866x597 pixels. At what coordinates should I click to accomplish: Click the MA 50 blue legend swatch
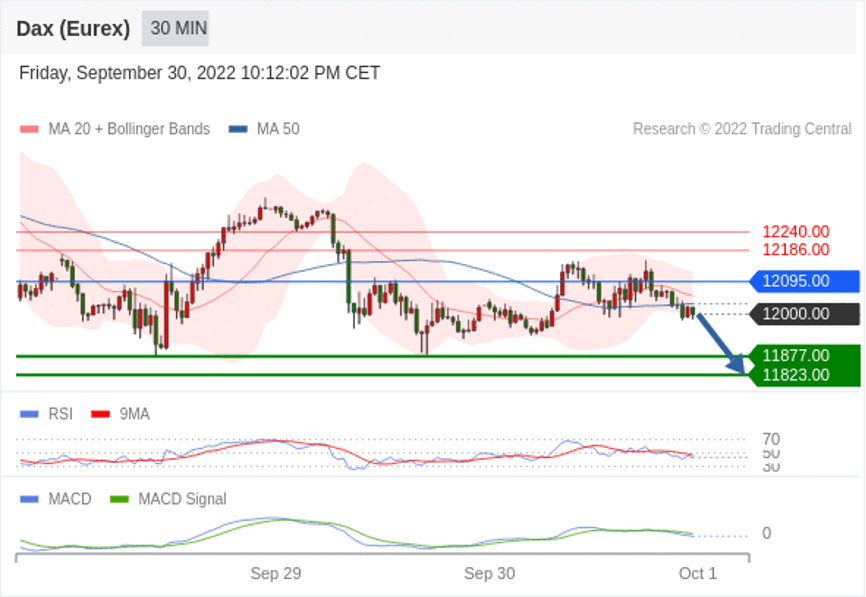pos(238,129)
